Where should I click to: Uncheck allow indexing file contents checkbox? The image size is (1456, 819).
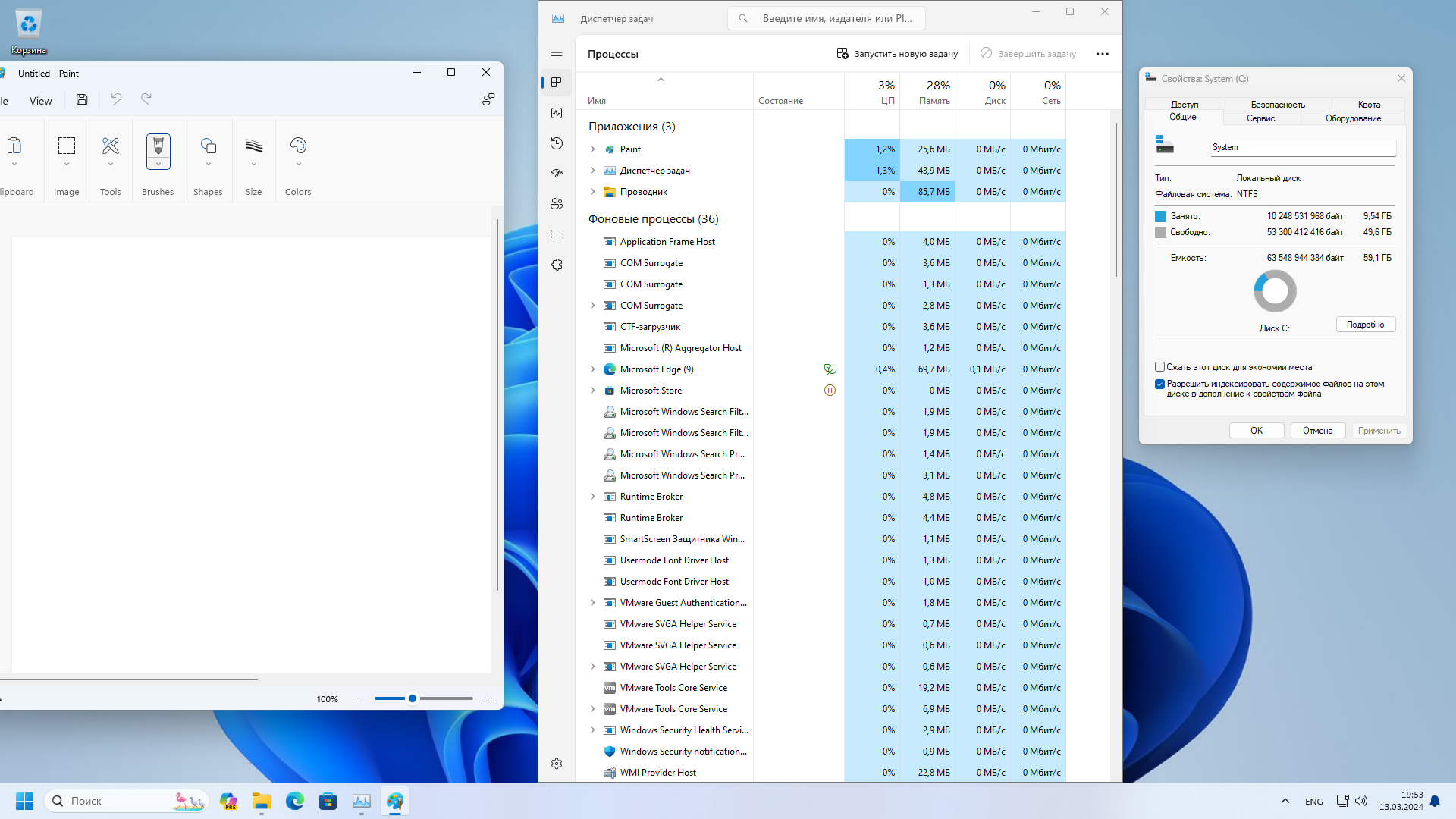point(1159,384)
